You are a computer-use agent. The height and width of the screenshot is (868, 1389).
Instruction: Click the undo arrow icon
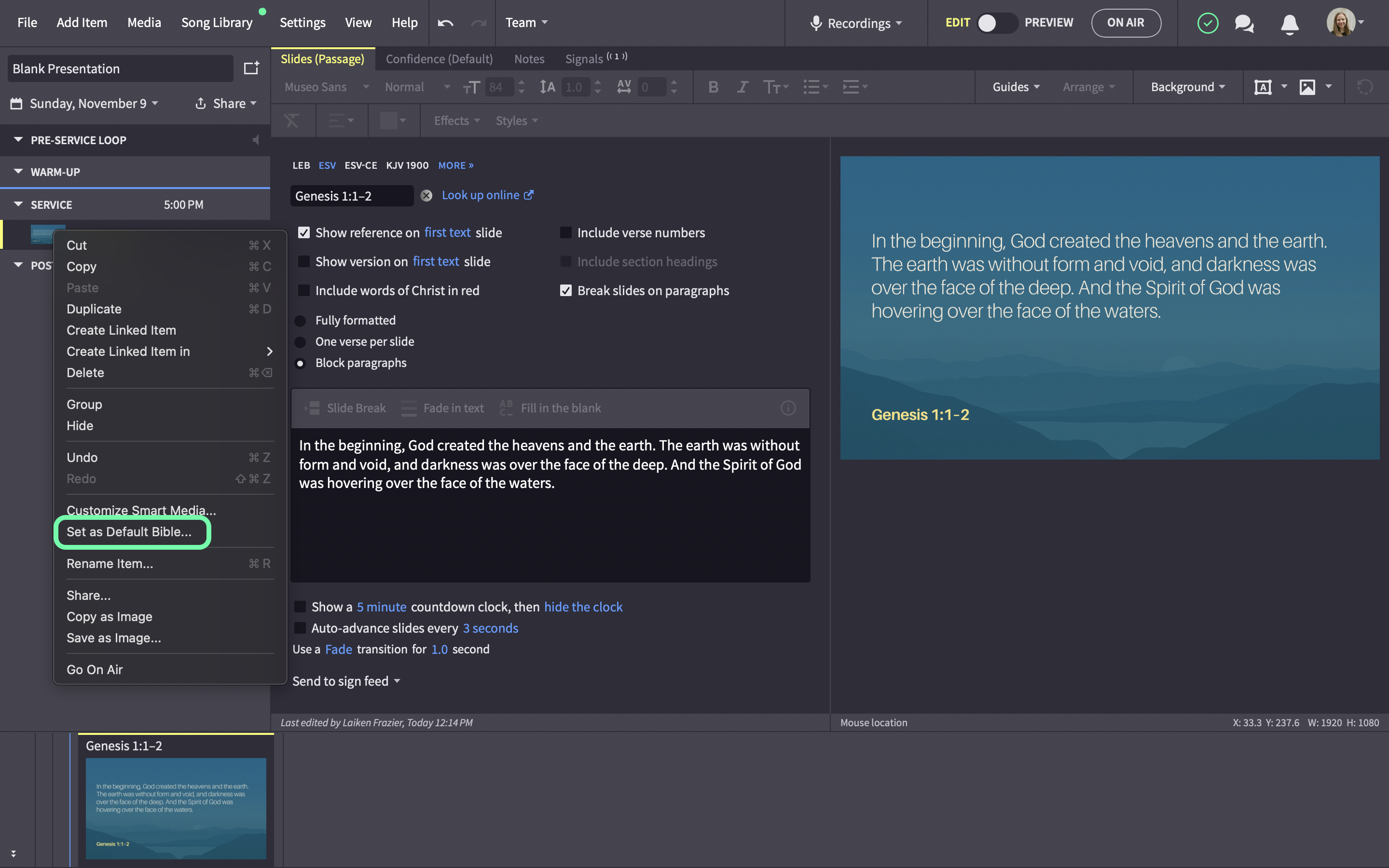(x=445, y=23)
